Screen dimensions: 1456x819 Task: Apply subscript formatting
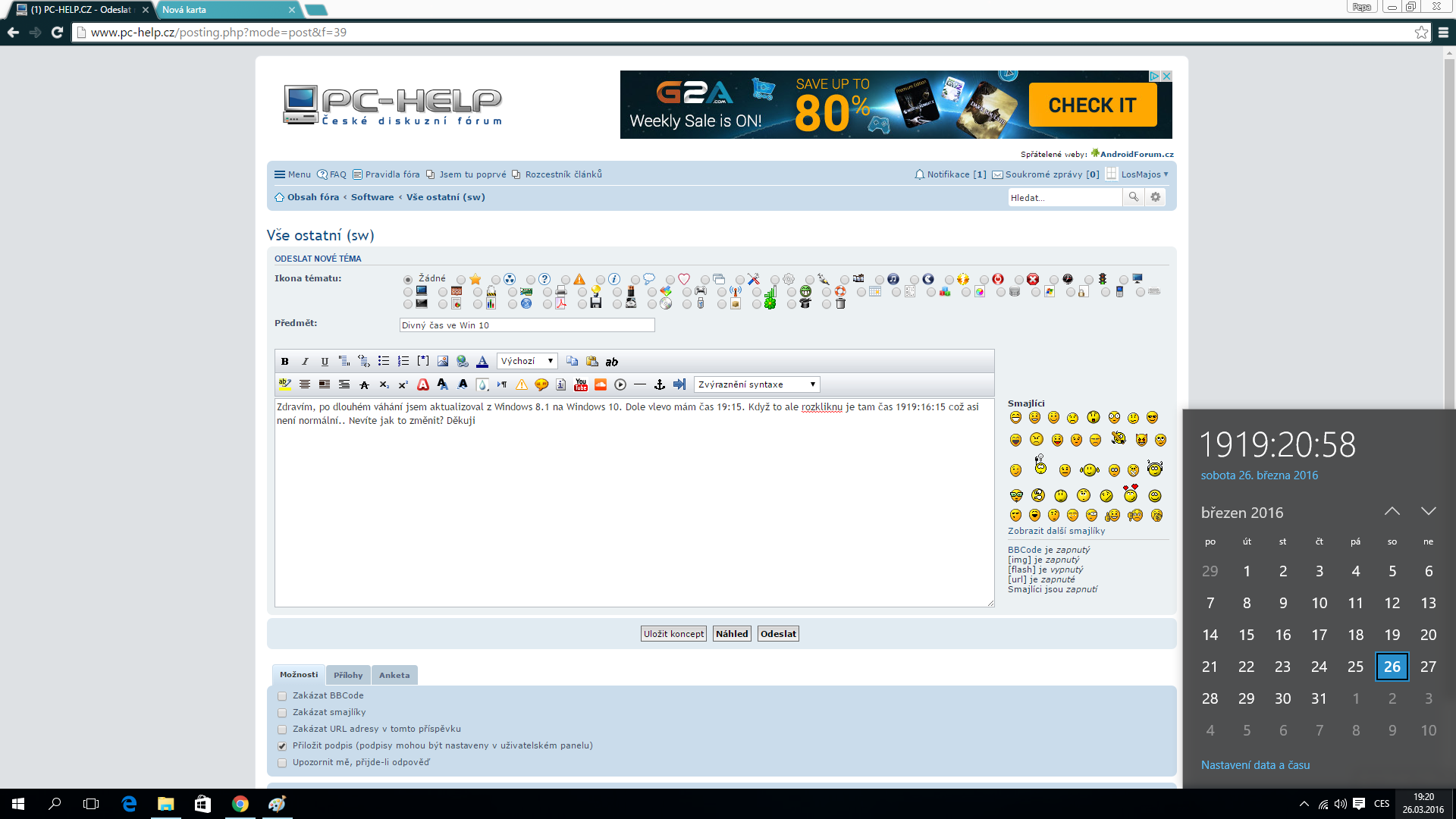tap(384, 384)
